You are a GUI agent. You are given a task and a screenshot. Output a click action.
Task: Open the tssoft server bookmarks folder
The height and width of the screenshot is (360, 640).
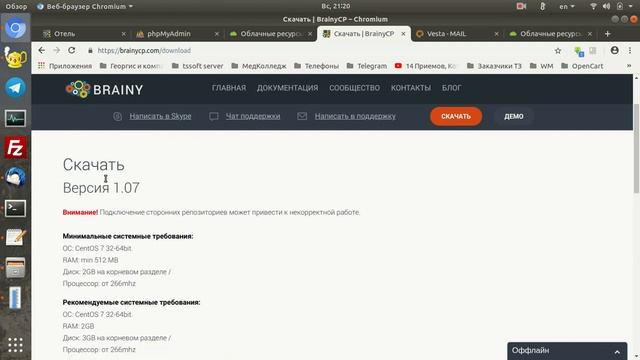tap(198, 66)
